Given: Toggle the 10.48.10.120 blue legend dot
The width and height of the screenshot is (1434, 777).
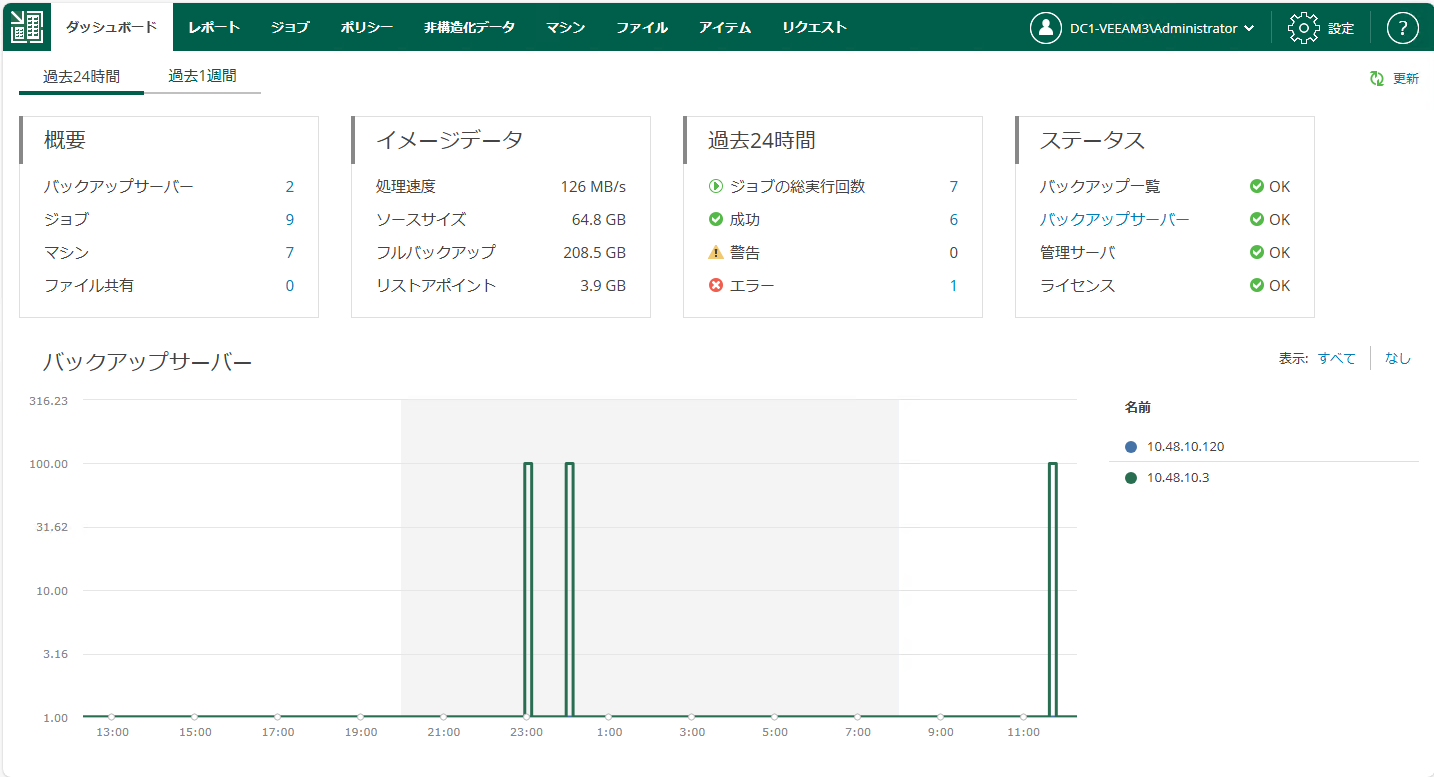Looking at the screenshot, I should click(1131, 447).
